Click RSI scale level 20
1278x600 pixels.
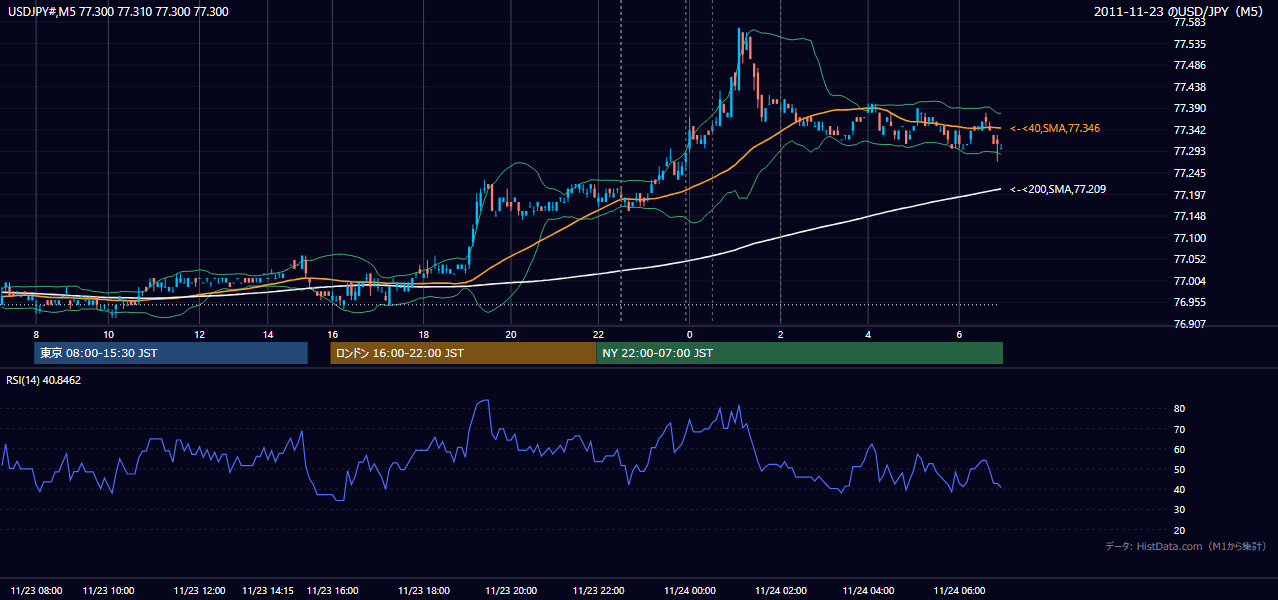(1179, 530)
